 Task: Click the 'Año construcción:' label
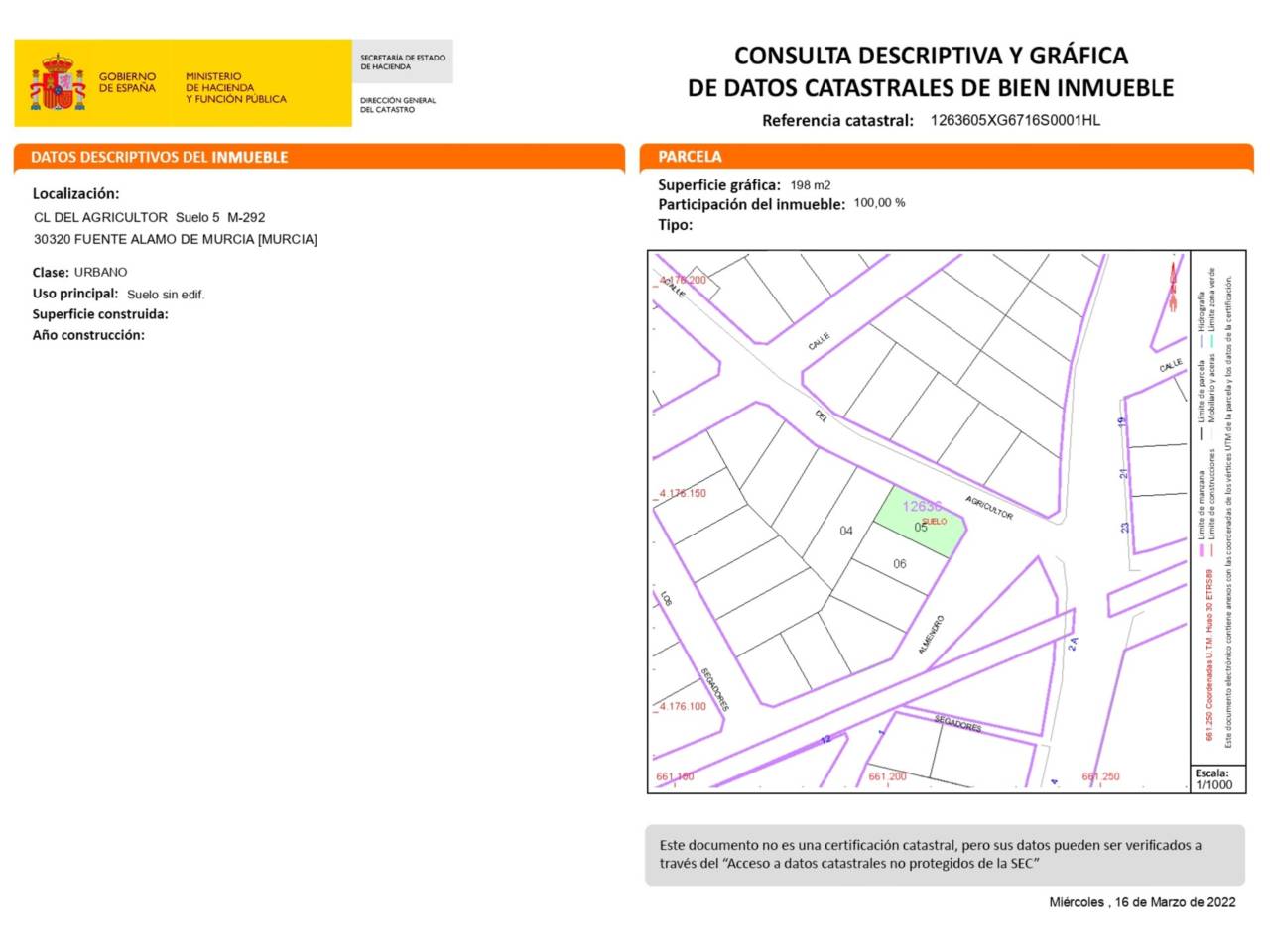[88, 335]
